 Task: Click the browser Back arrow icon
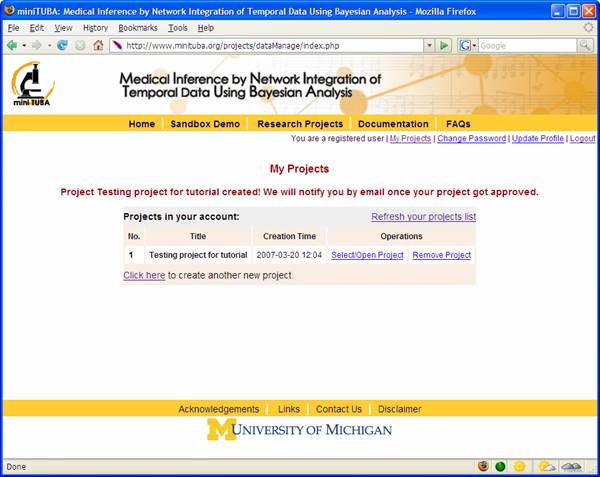[12, 46]
